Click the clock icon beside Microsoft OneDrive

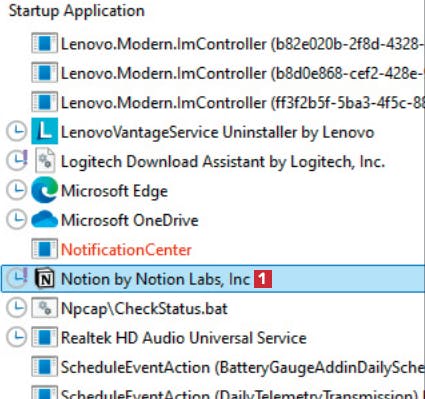tap(16, 220)
